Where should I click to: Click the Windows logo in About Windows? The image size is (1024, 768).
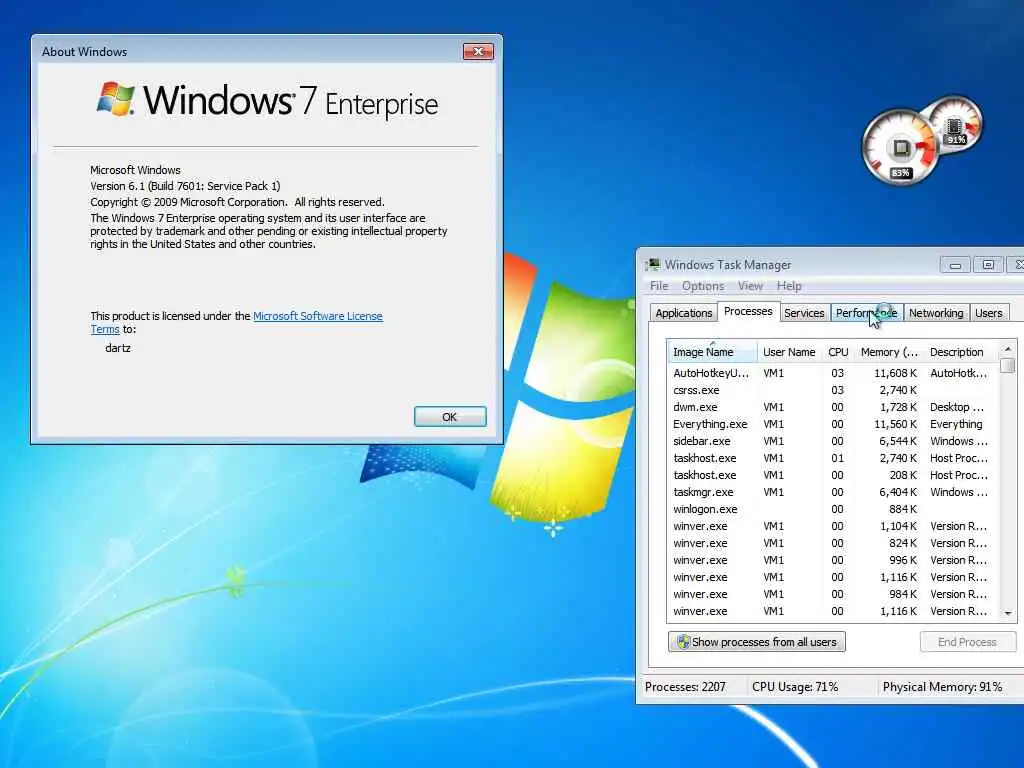coord(116,99)
